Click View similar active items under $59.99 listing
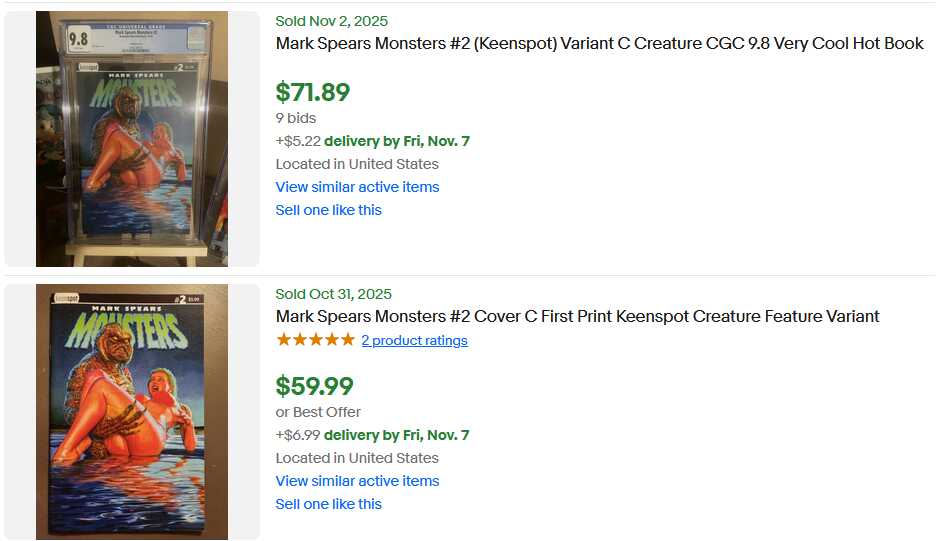The height and width of the screenshot is (541, 940). (x=357, y=481)
